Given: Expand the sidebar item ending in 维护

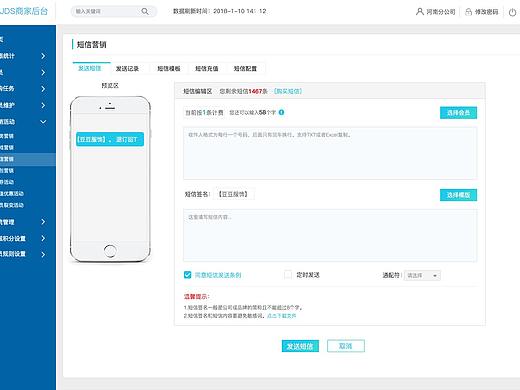Looking at the screenshot, I should point(43,105).
